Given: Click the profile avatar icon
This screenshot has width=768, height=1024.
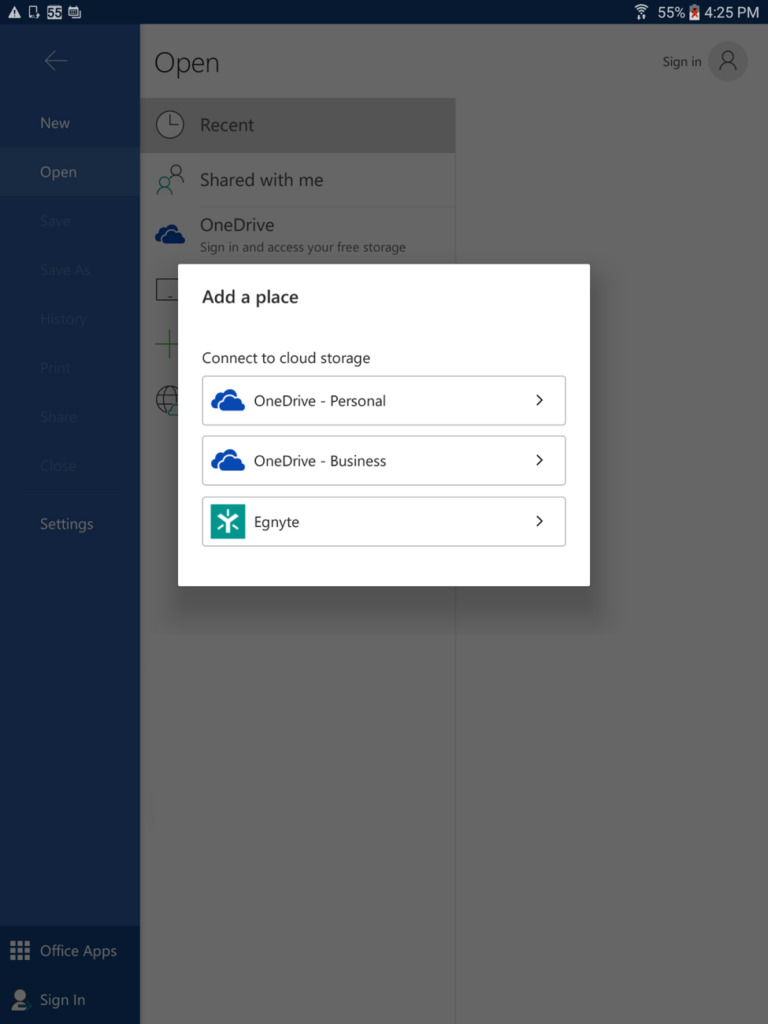Looking at the screenshot, I should click(x=727, y=61).
